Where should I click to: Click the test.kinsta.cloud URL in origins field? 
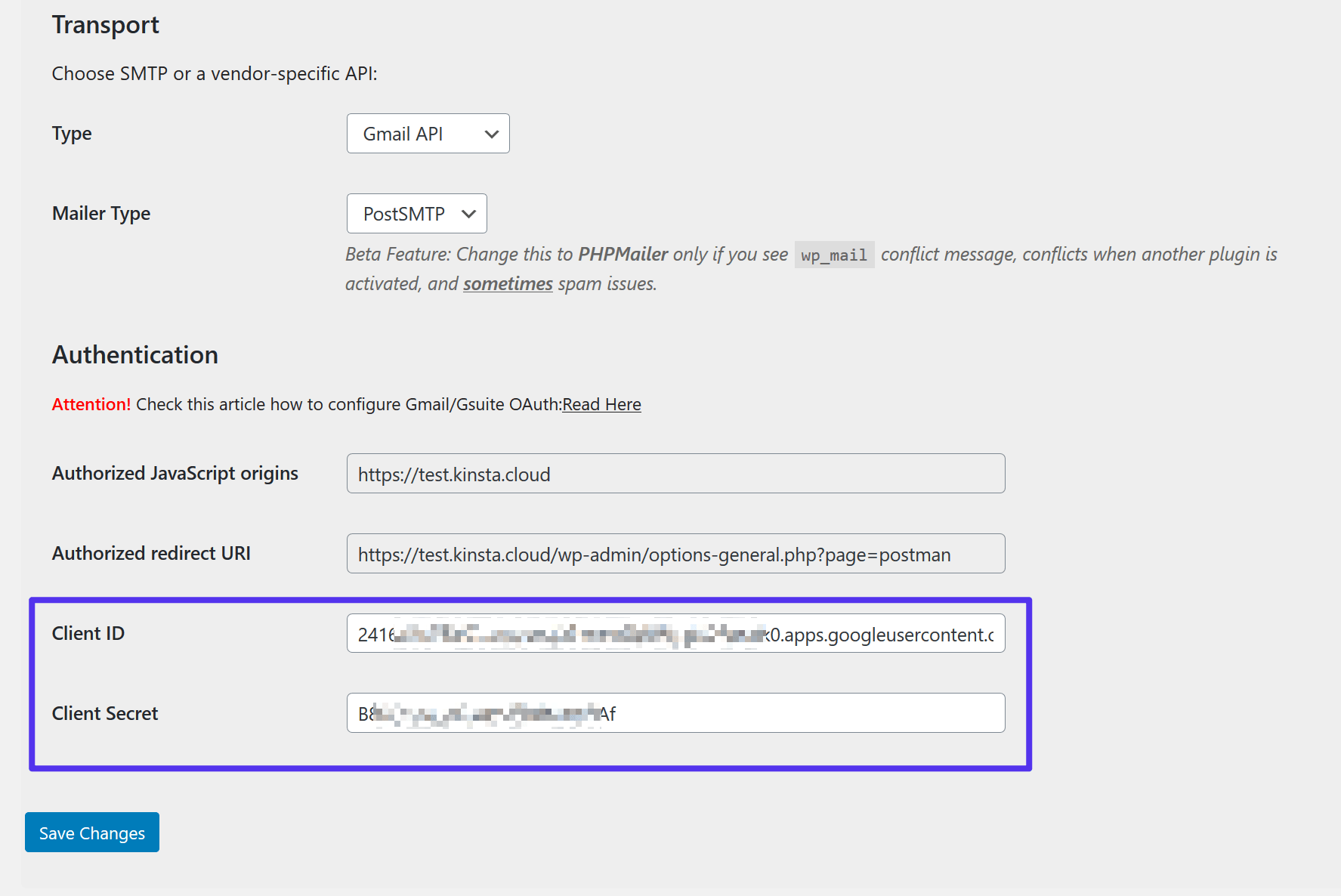pos(453,474)
